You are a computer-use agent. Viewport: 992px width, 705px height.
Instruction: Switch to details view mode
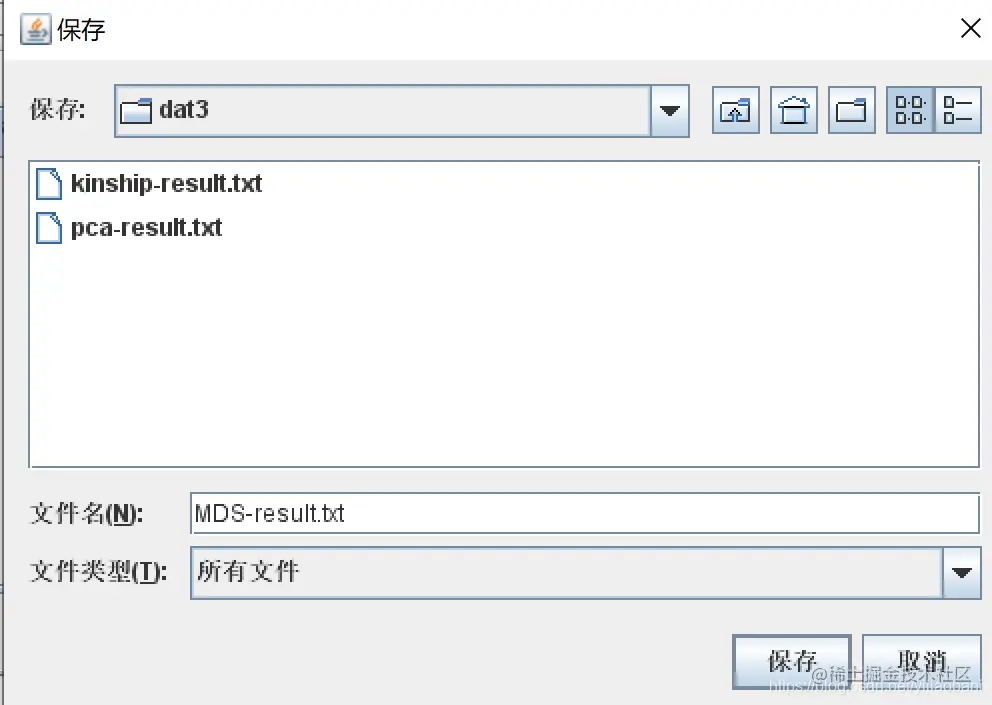tap(958, 110)
